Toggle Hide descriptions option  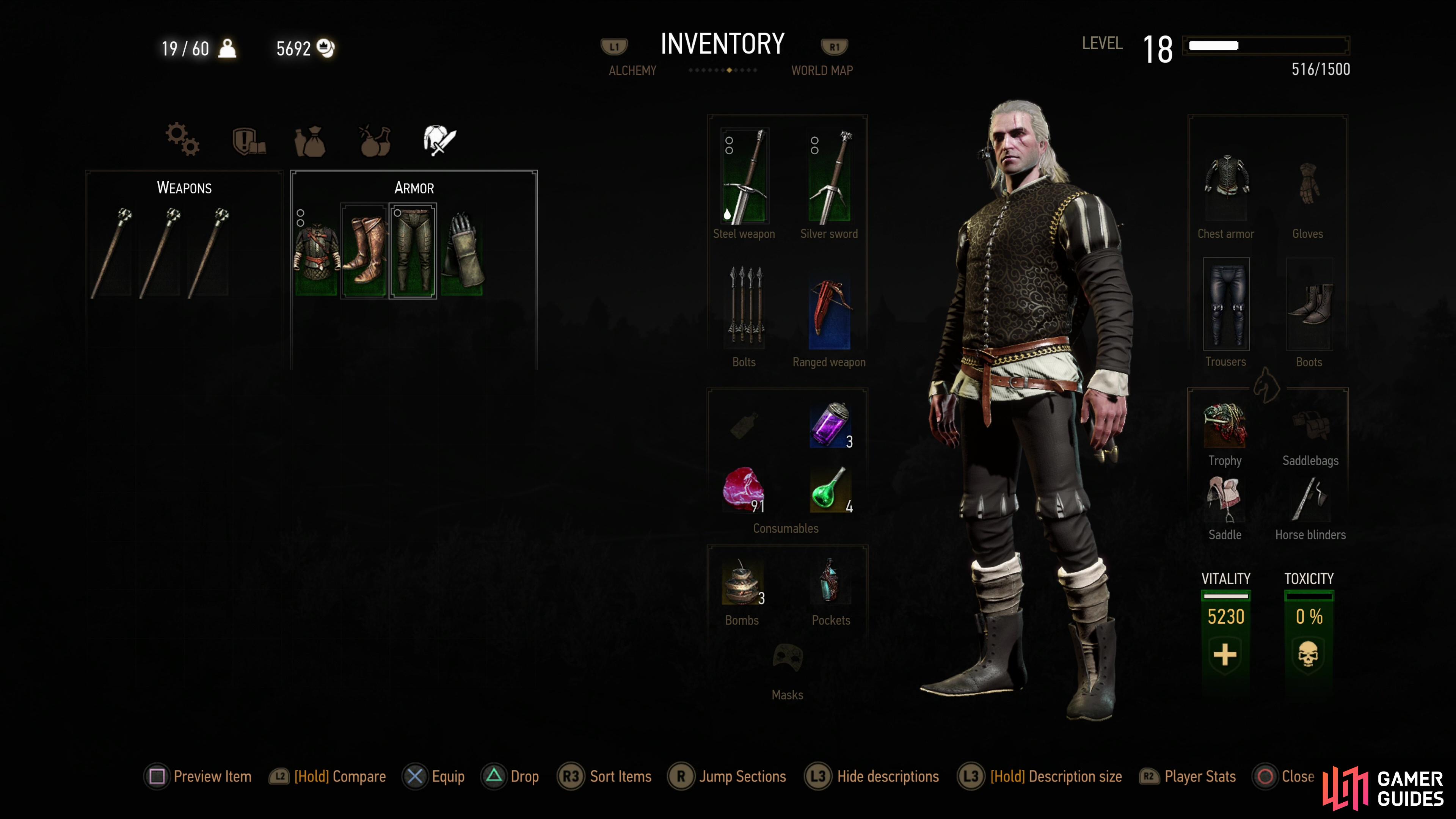[872, 777]
